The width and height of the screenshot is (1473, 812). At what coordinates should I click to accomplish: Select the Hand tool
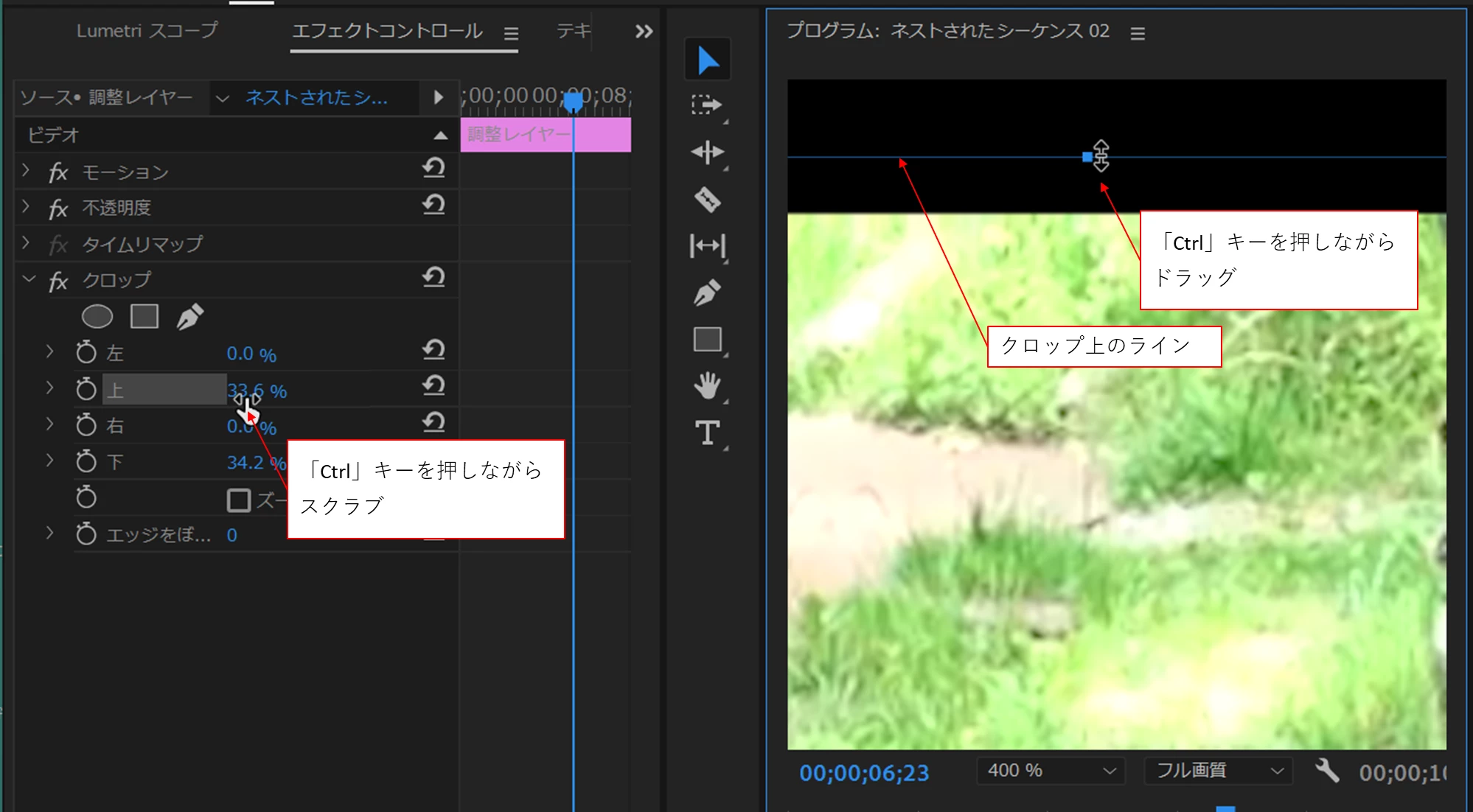(707, 385)
